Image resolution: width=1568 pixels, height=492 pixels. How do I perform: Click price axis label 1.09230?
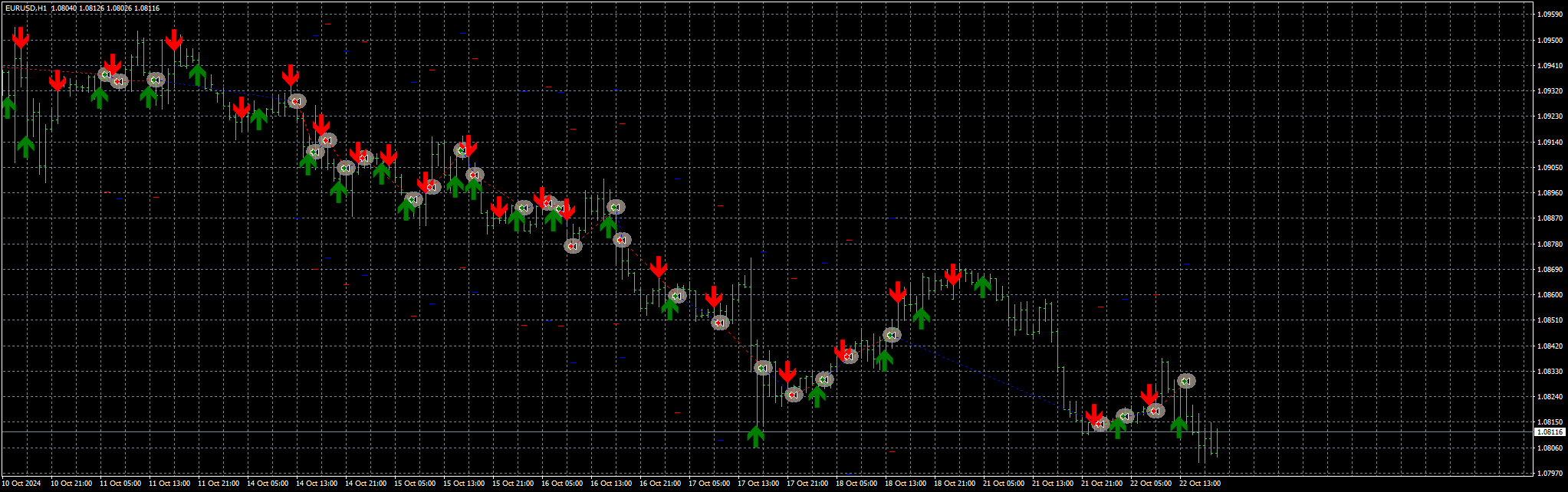pos(1550,116)
